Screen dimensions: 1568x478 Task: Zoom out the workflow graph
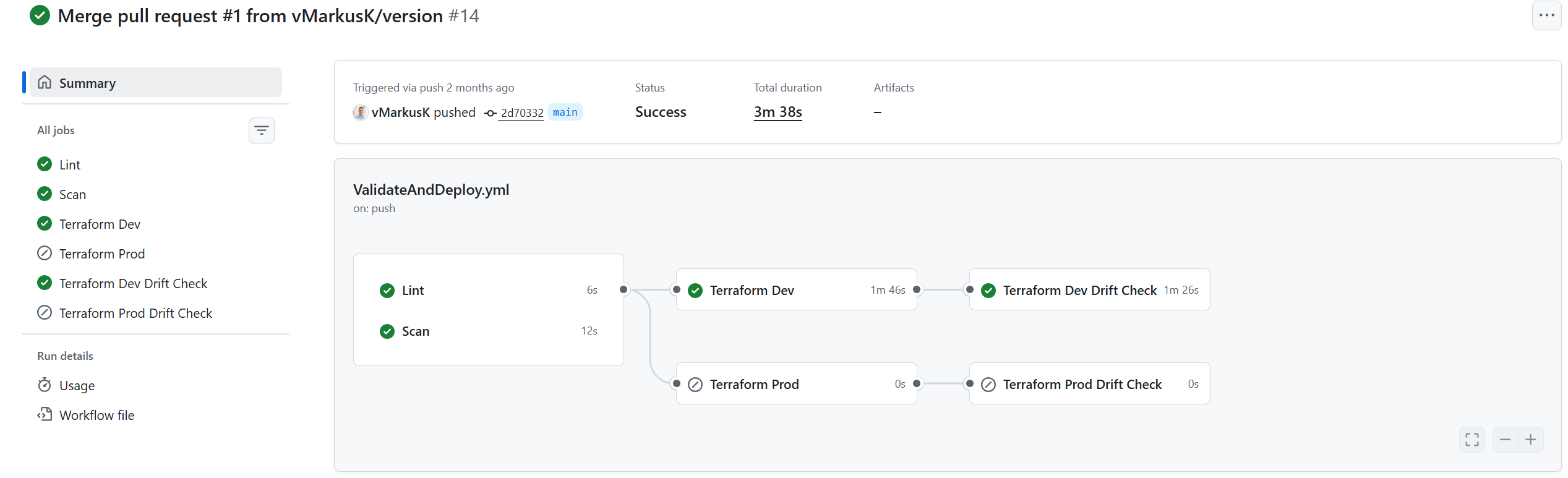[1506, 440]
